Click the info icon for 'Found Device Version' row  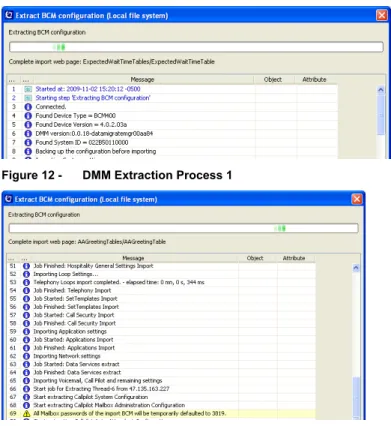(x=28, y=125)
